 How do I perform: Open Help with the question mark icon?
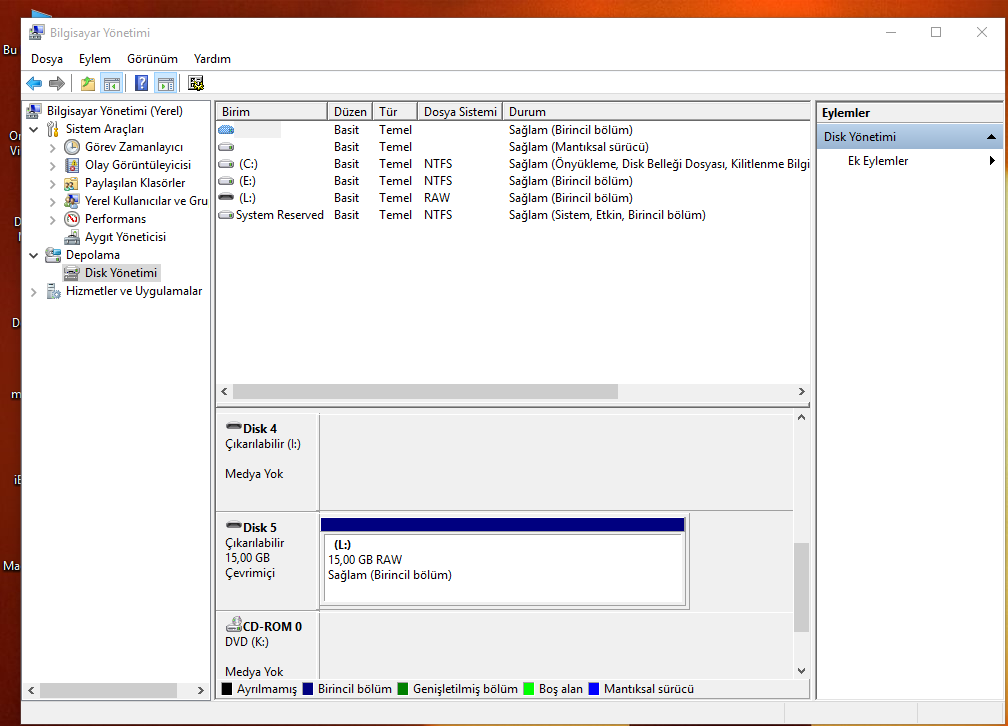coord(141,83)
